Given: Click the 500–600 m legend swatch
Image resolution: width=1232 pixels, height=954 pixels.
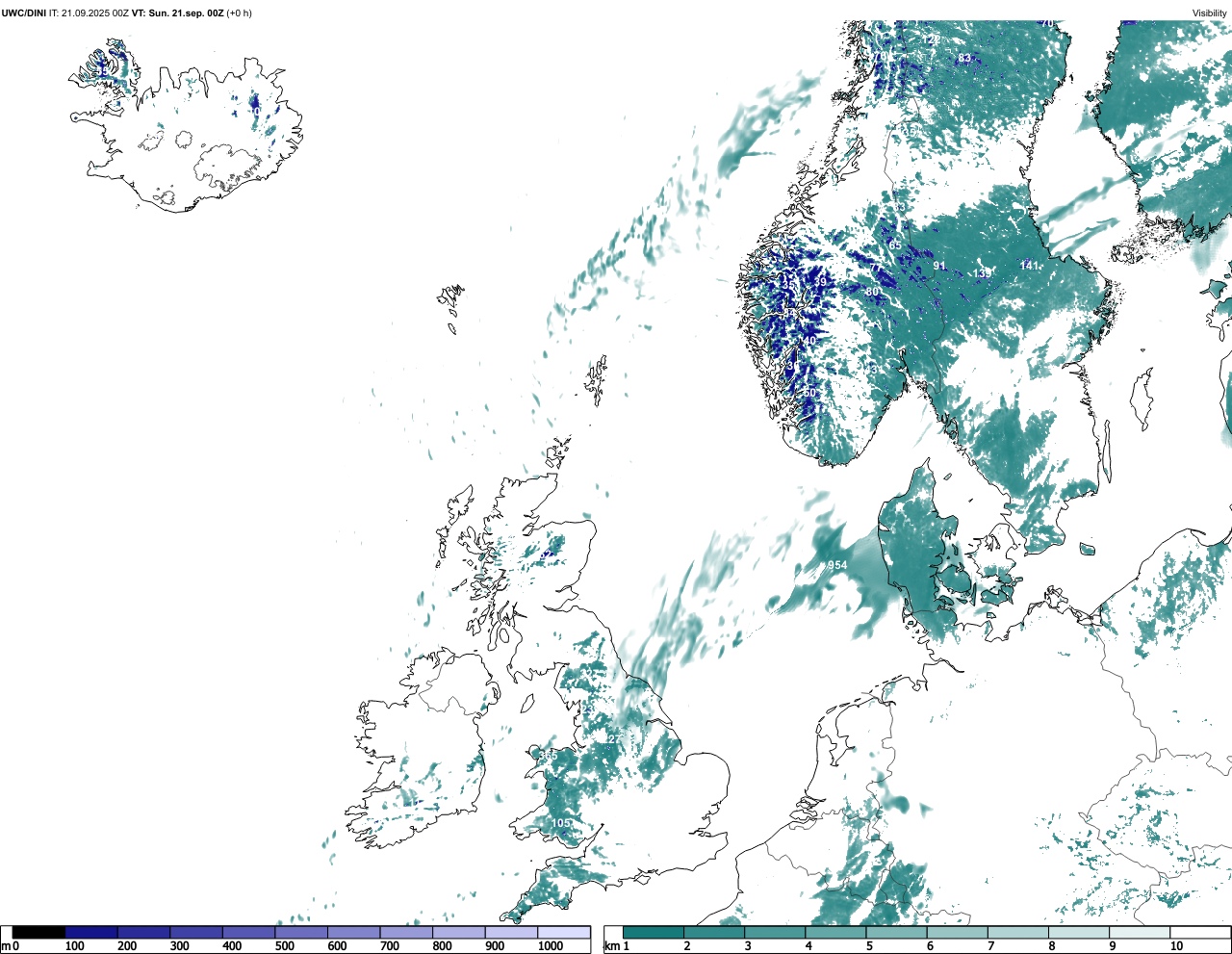Looking at the screenshot, I should pos(301,932).
